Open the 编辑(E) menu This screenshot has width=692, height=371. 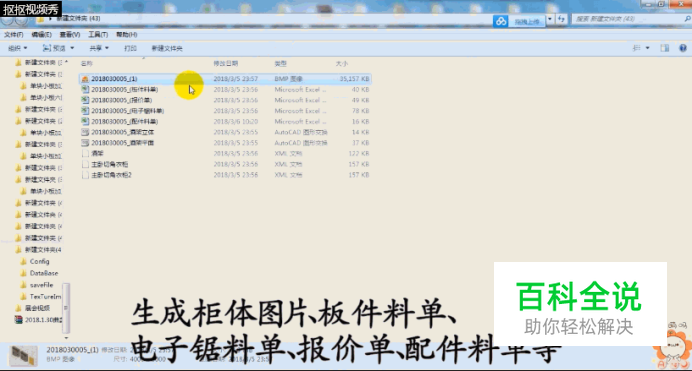(41, 34)
